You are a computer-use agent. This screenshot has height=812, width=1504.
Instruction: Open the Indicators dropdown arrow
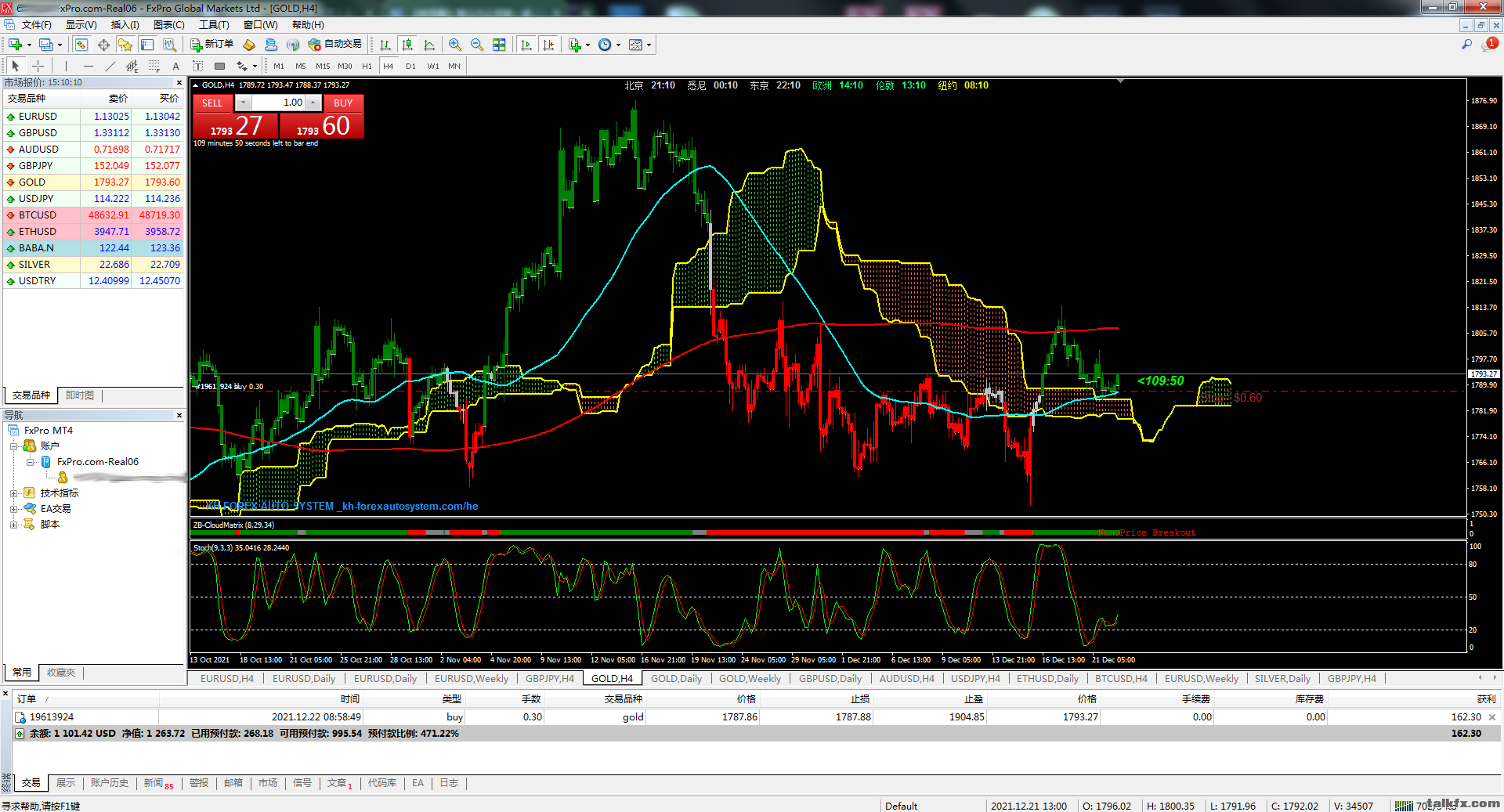[x=587, y=45]
